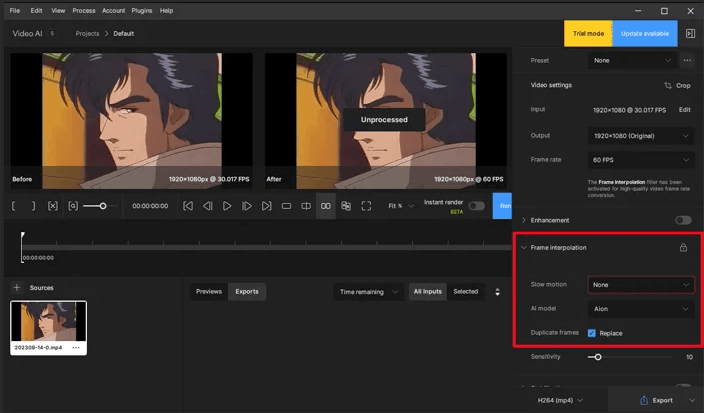Toggle the Instant render switch
The width and height of the screenshot is (704, 413).
pyautogui.click(x=476, y=206)
